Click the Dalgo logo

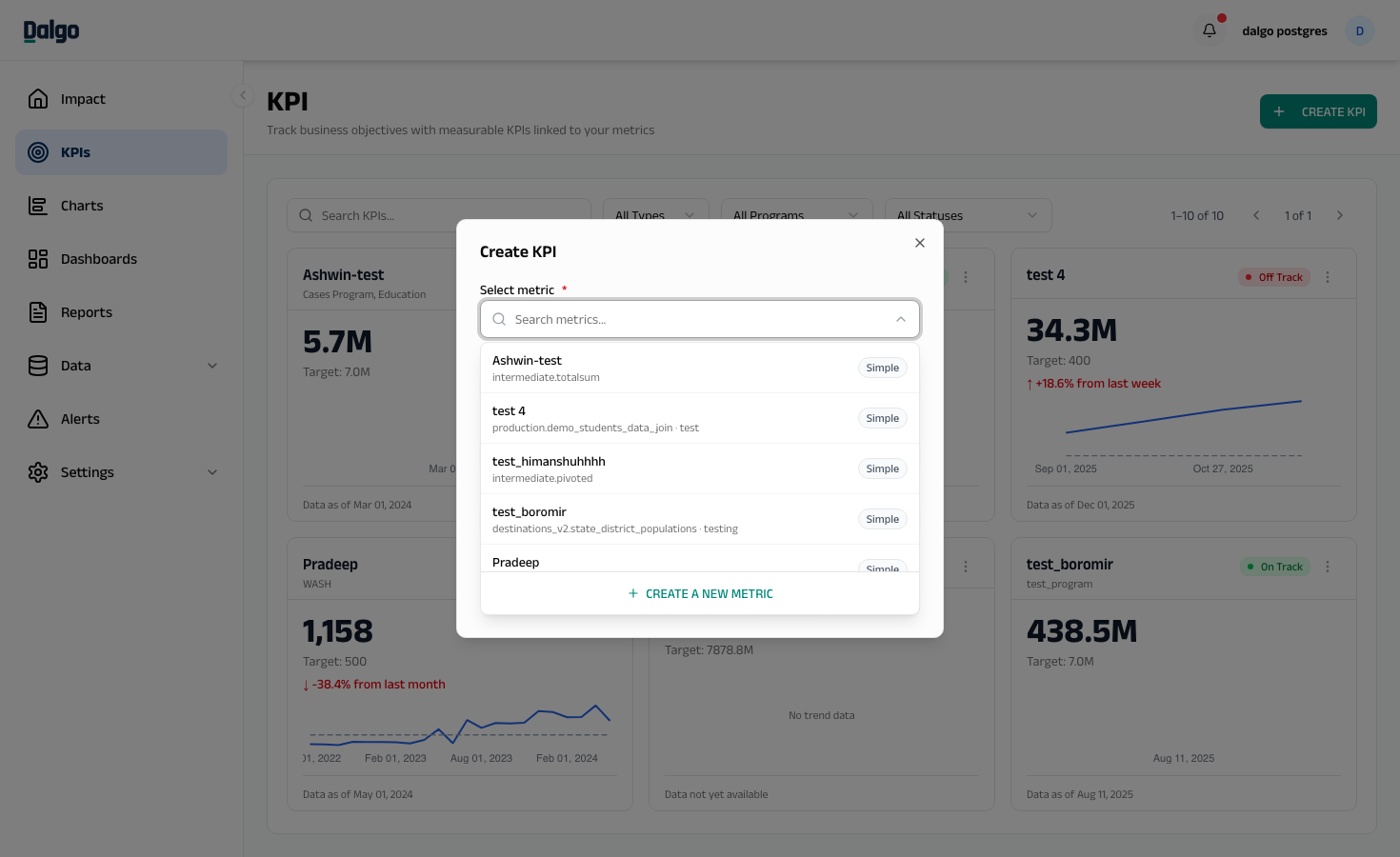pyautogui.click(x=51, y=31)
